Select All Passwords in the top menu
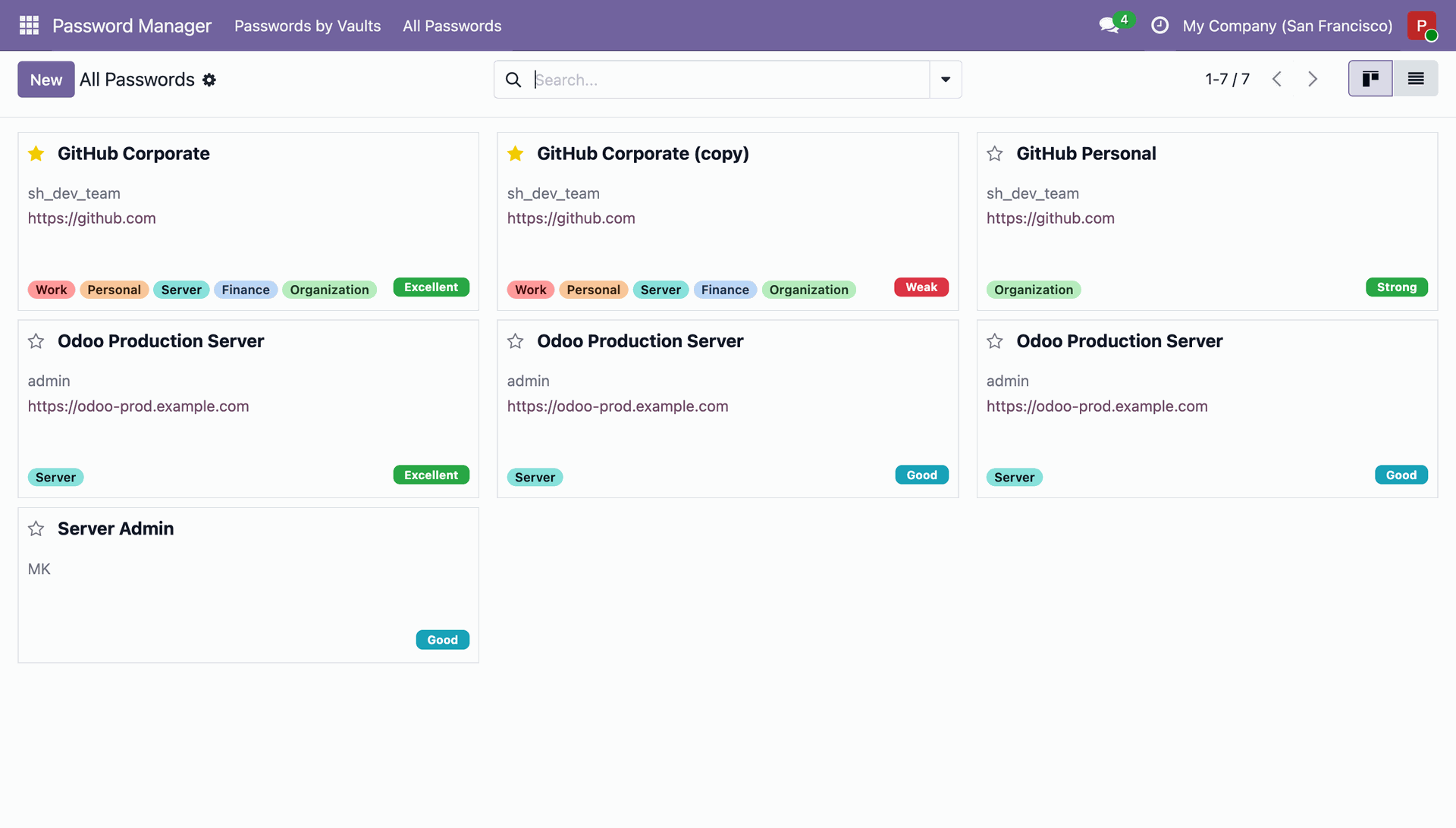1456x828 pixels. (452, 26)
